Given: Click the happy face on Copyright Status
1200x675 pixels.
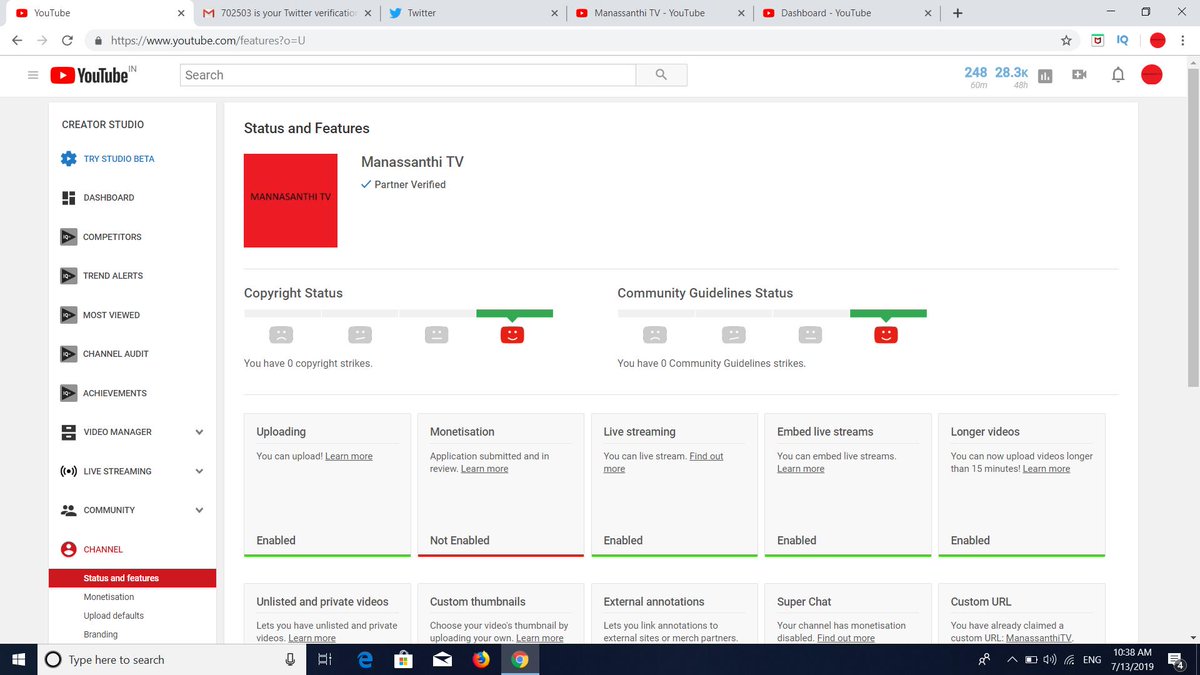Looking at the screenshot, I should click(x=512, y=335).
